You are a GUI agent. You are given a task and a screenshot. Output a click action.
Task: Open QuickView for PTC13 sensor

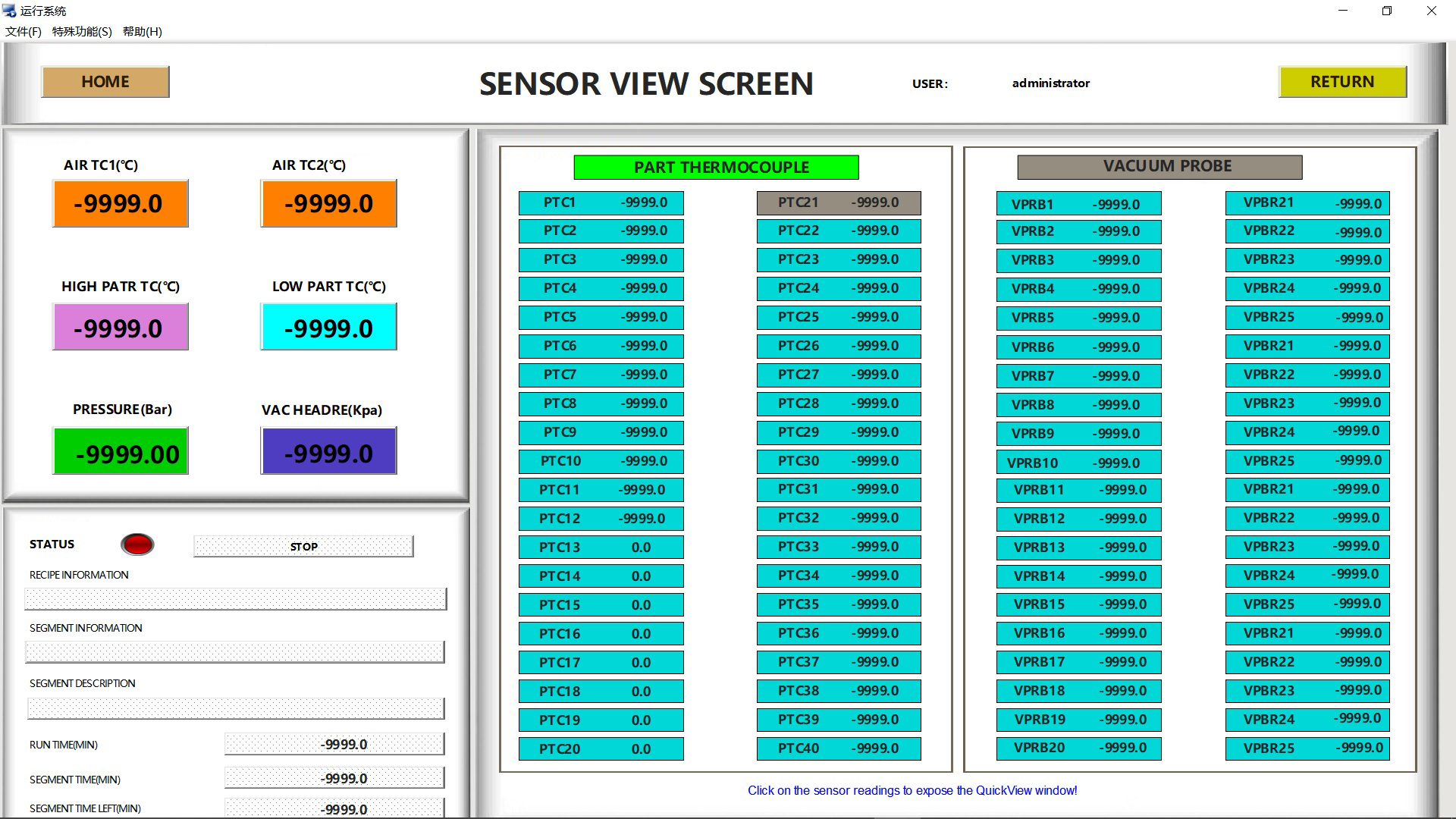601,547
